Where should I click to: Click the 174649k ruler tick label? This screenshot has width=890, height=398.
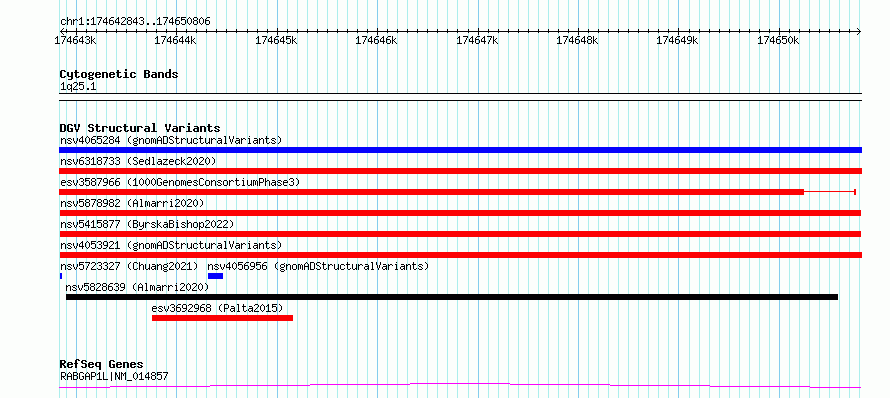click(678, 41)
